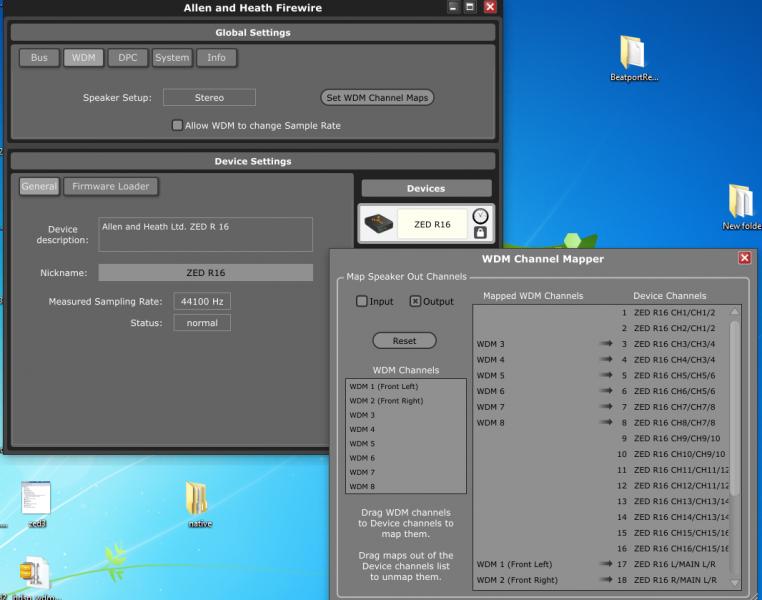Open the Firmware Loader tab
Viewport: 762px width, 600px height.
111,186
